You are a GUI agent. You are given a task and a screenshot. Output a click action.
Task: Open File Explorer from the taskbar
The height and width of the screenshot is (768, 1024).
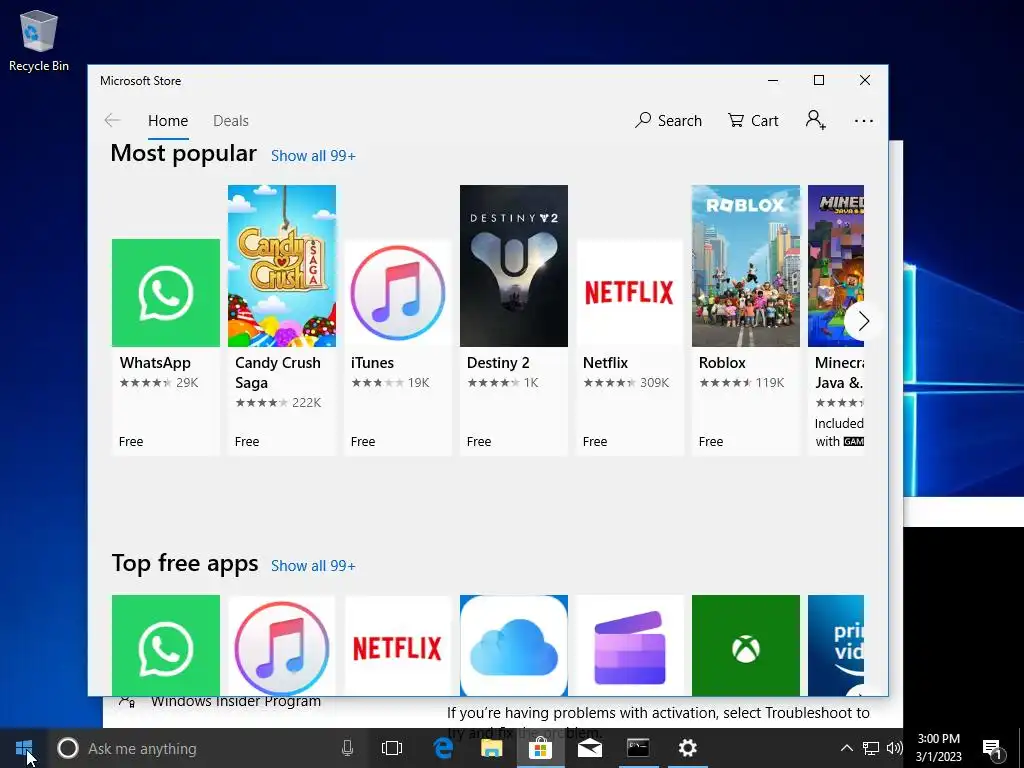(492, 748)
